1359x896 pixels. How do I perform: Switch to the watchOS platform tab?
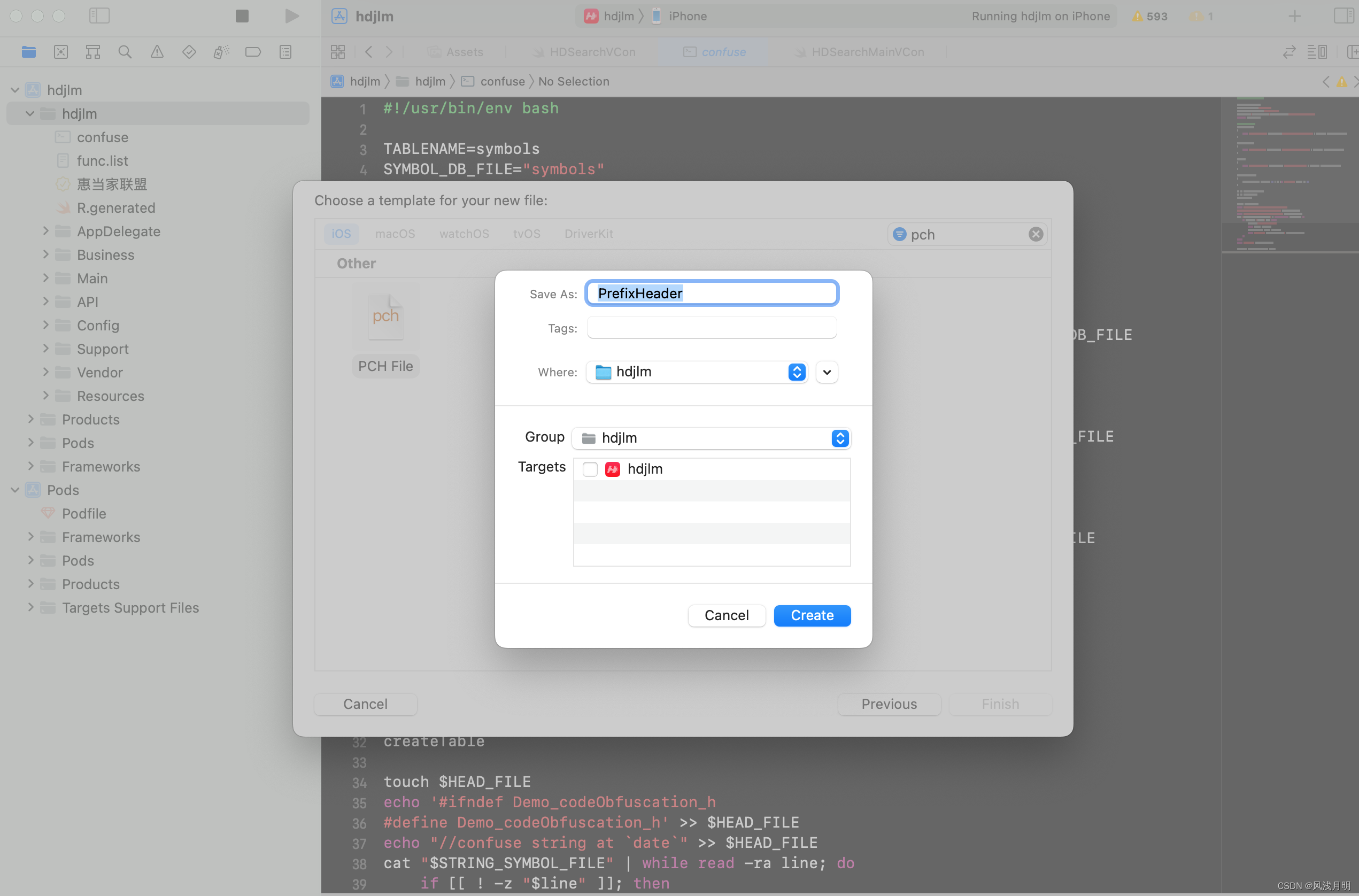pos(464,234)
